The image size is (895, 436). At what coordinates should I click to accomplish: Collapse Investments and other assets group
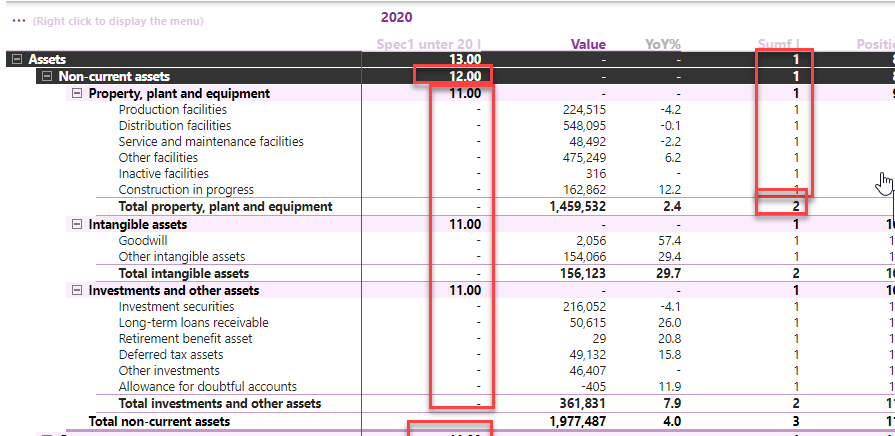pyautogui.click(x=77, y=290)
